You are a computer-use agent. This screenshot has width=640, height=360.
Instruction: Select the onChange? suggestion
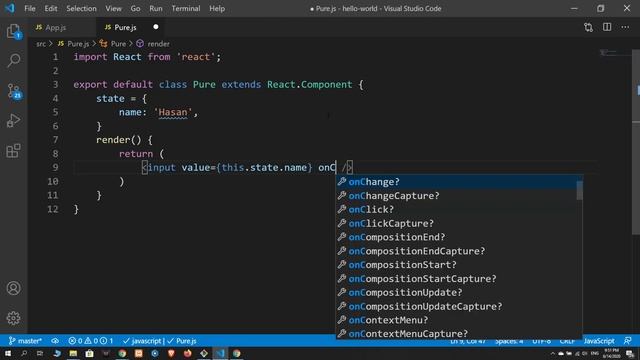pos(456,182)
